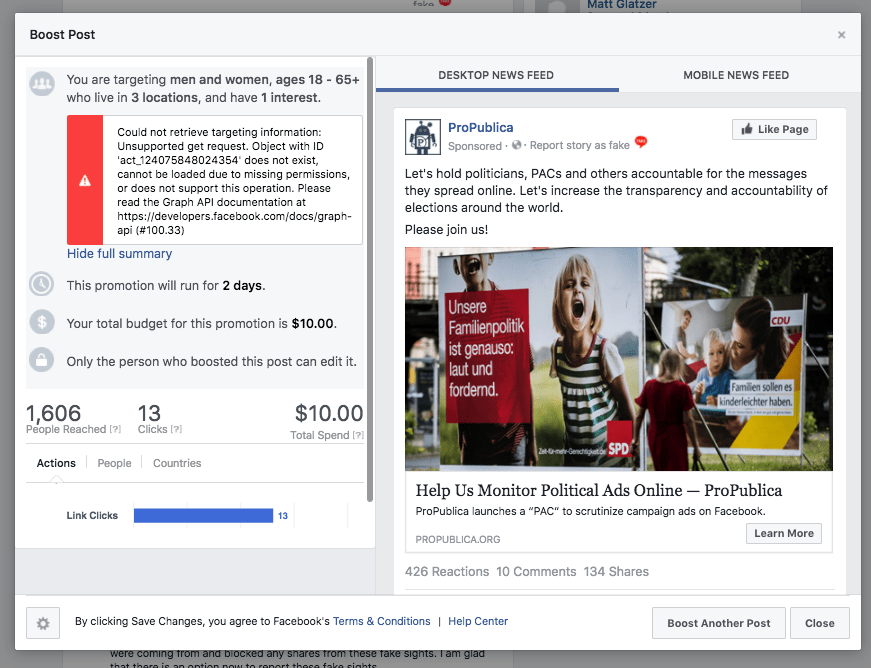Click the ProPublica robot avatar
The image size is (871, 668).
click(423, 137)
